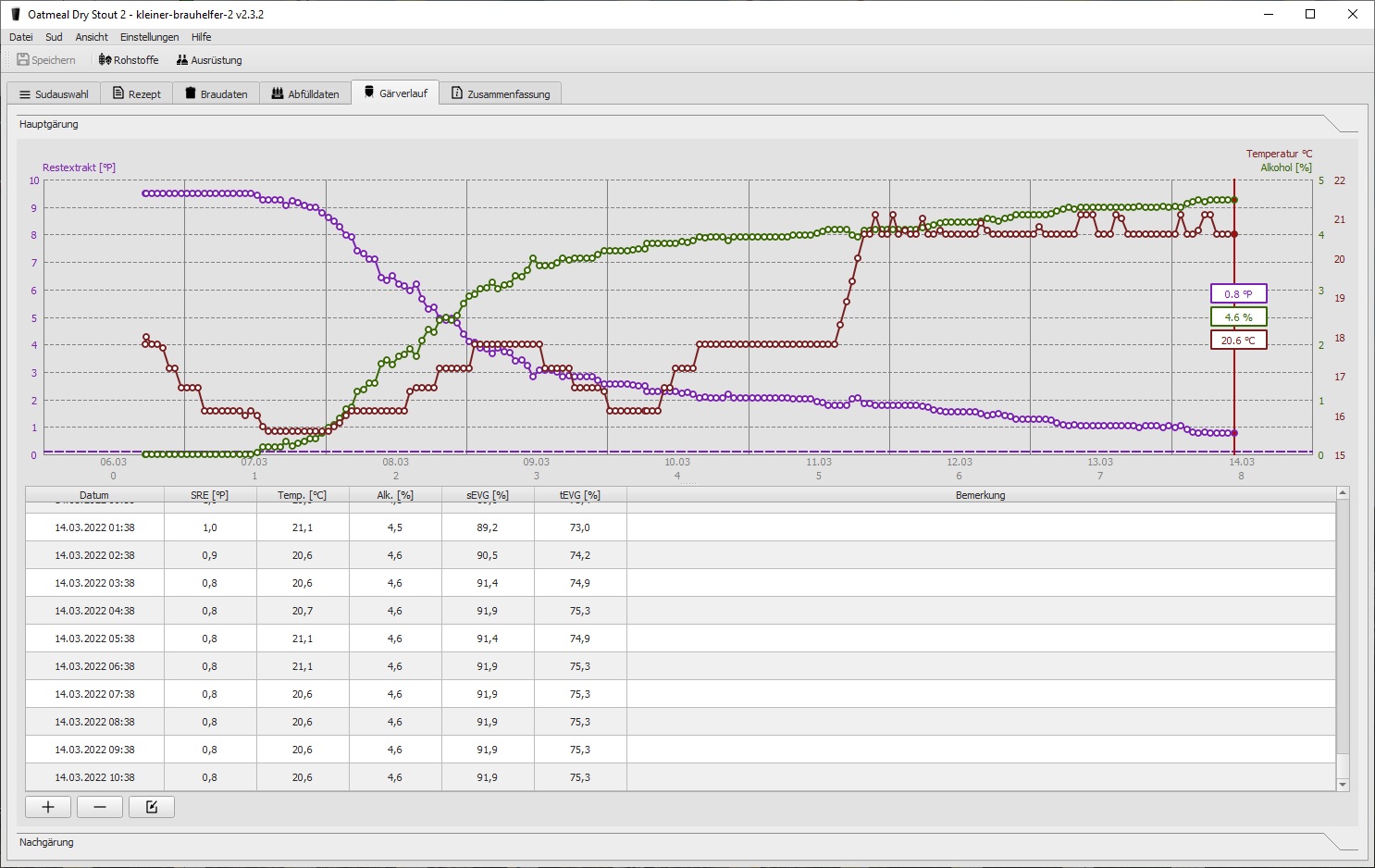This screenshot has width=1375, height=868.
Task: Click the minus button to remove row
Action: click(100, 807)
